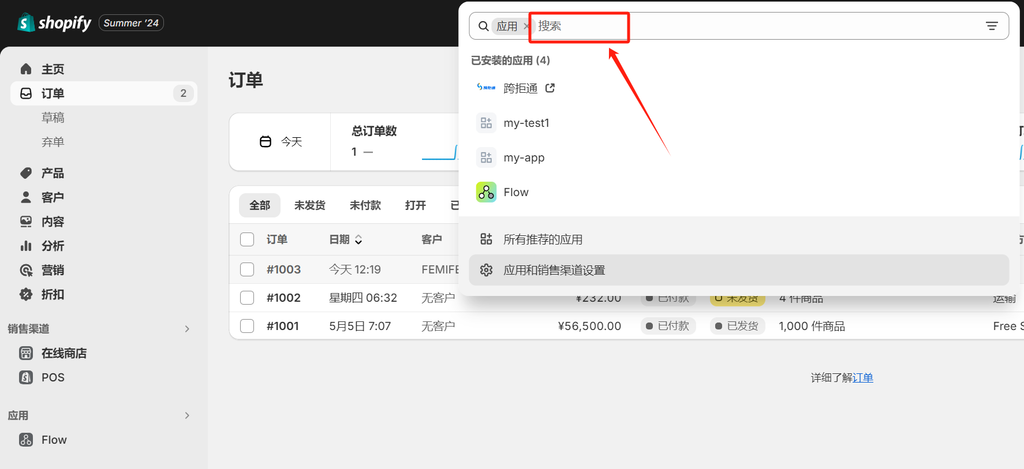Click the gear icon beside 应用和销售渠道设置
Viewport: 1024px width, 469px height.
pyautogui.click(x=486, y=270)
